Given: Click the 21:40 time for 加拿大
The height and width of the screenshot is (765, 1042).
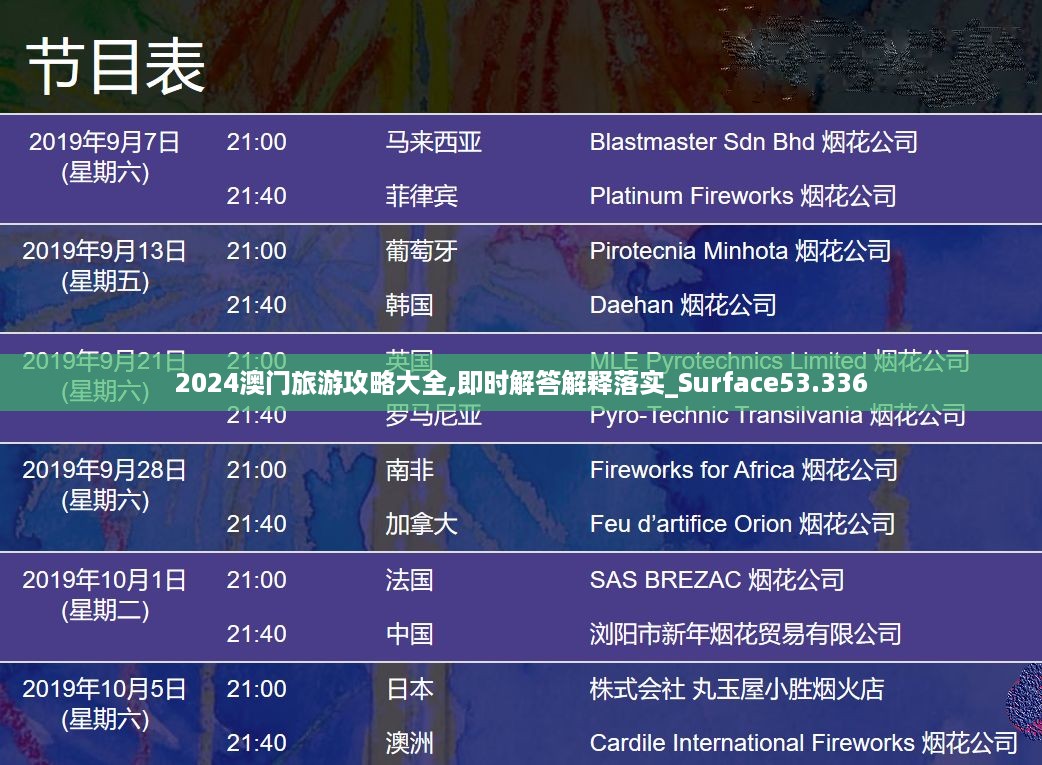Looking at the screenshot, I should coord(257,524).
